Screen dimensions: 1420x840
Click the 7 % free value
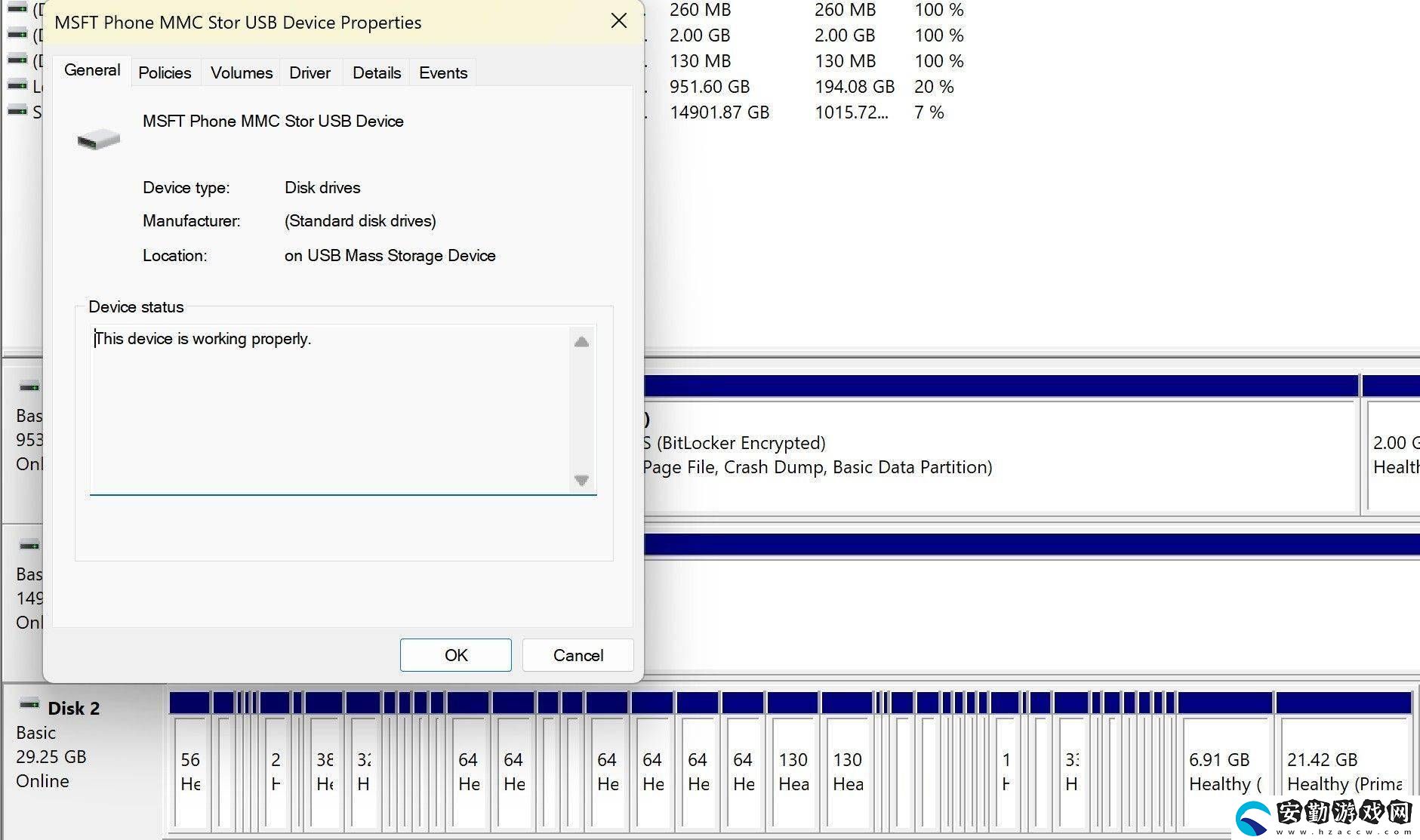pos(929,112)
